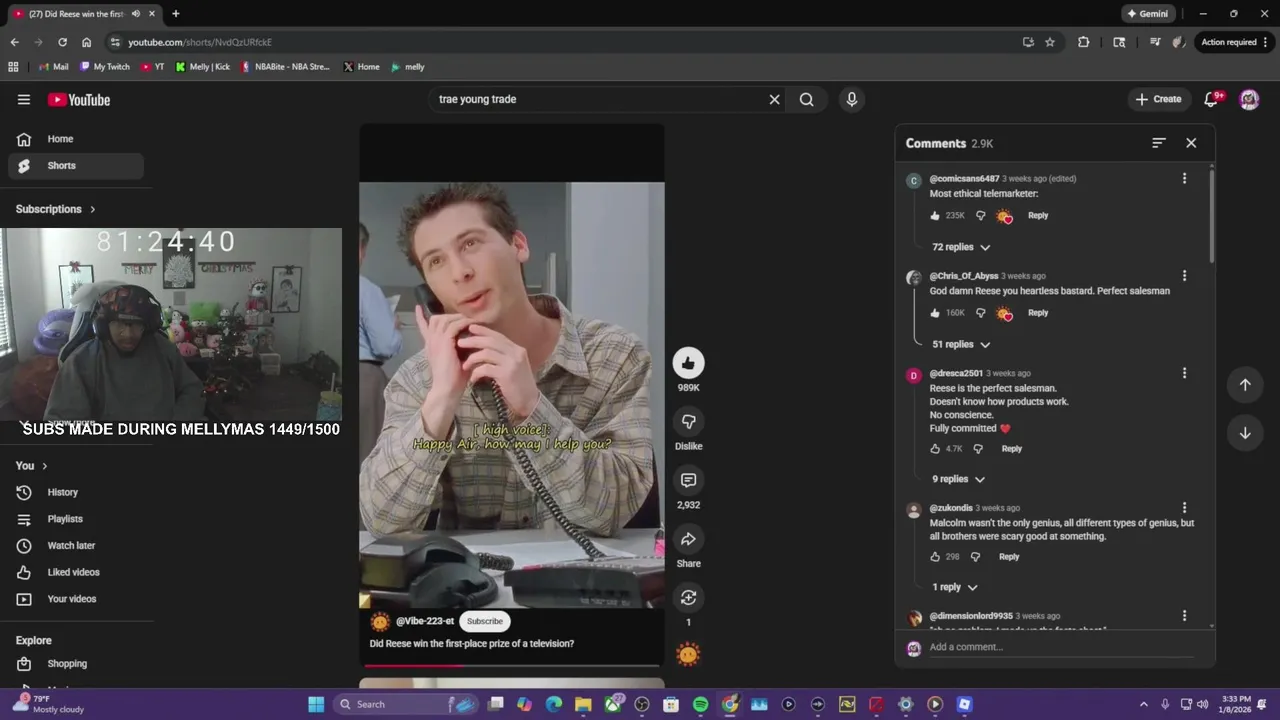This screenshot has height=720, width=1280.
Task: Open Shopping under Explore
Action: [x=76, y=664]
